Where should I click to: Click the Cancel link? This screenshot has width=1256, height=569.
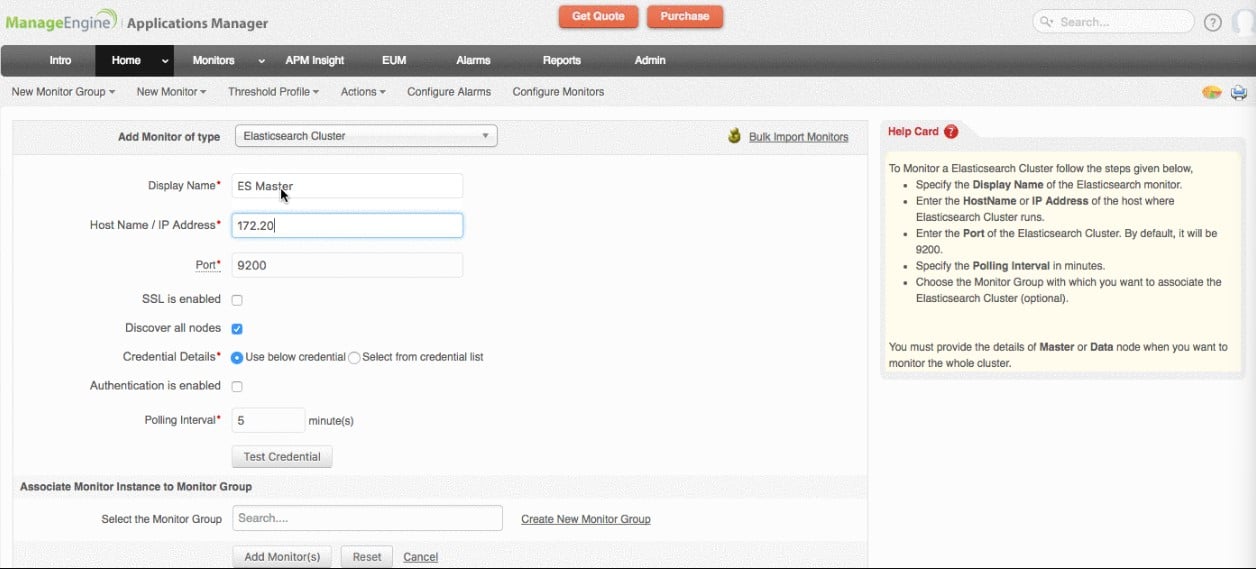(x=421, y=557)
